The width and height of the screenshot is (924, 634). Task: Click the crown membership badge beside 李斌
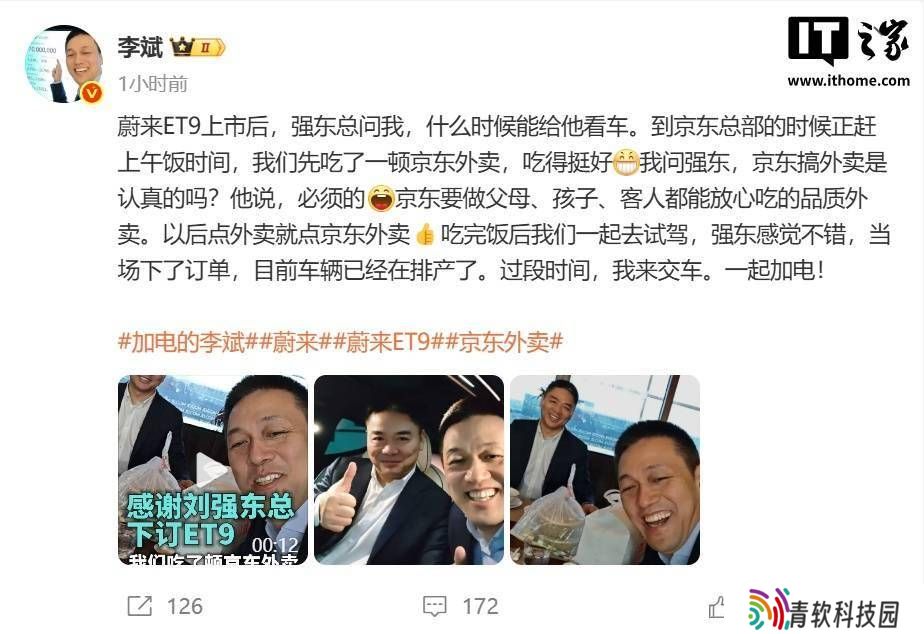point(197,47)
